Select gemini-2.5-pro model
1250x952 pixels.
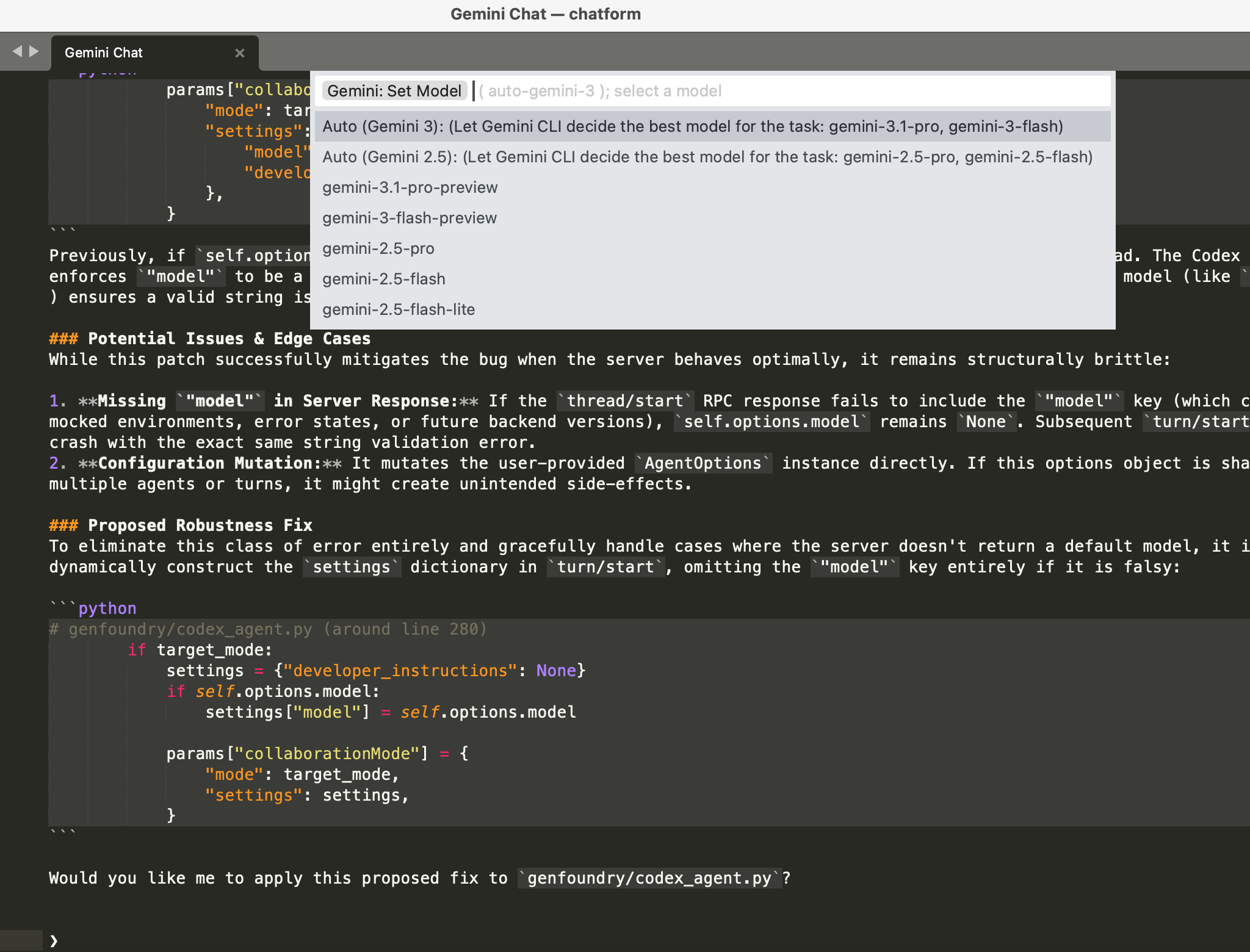(x=712, y=248)
